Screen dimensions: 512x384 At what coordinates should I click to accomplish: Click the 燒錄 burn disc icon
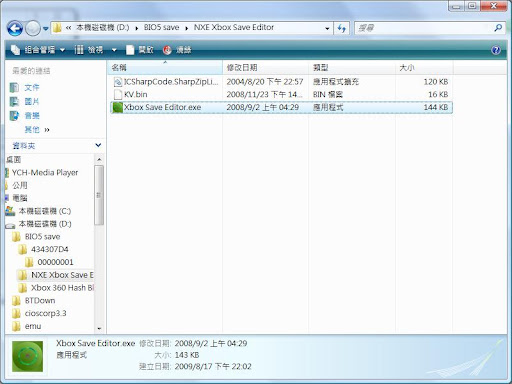(167, 50)
